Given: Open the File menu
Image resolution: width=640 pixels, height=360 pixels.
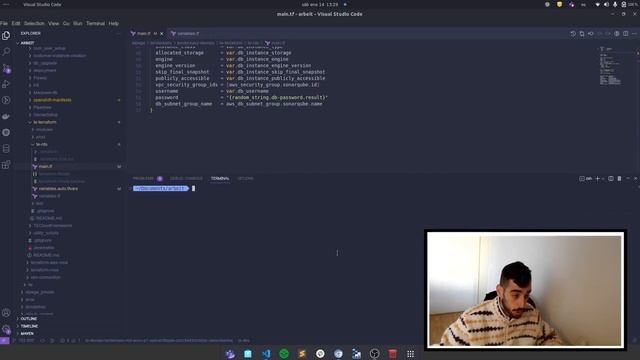Looking at the screenshot, I should [4, 23].
